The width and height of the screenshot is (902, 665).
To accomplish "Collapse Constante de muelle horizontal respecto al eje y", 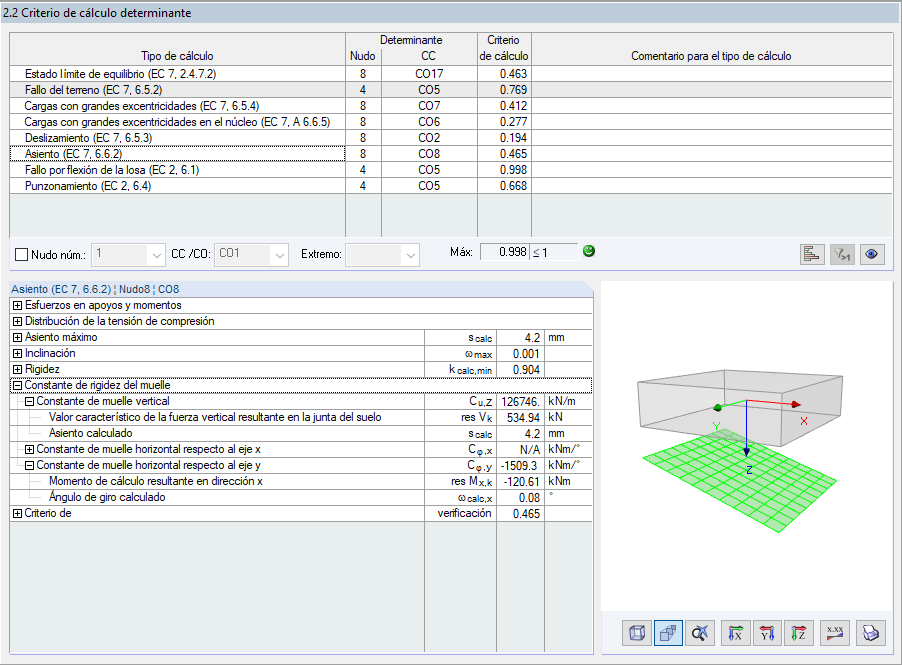I will tap(29, 465).
